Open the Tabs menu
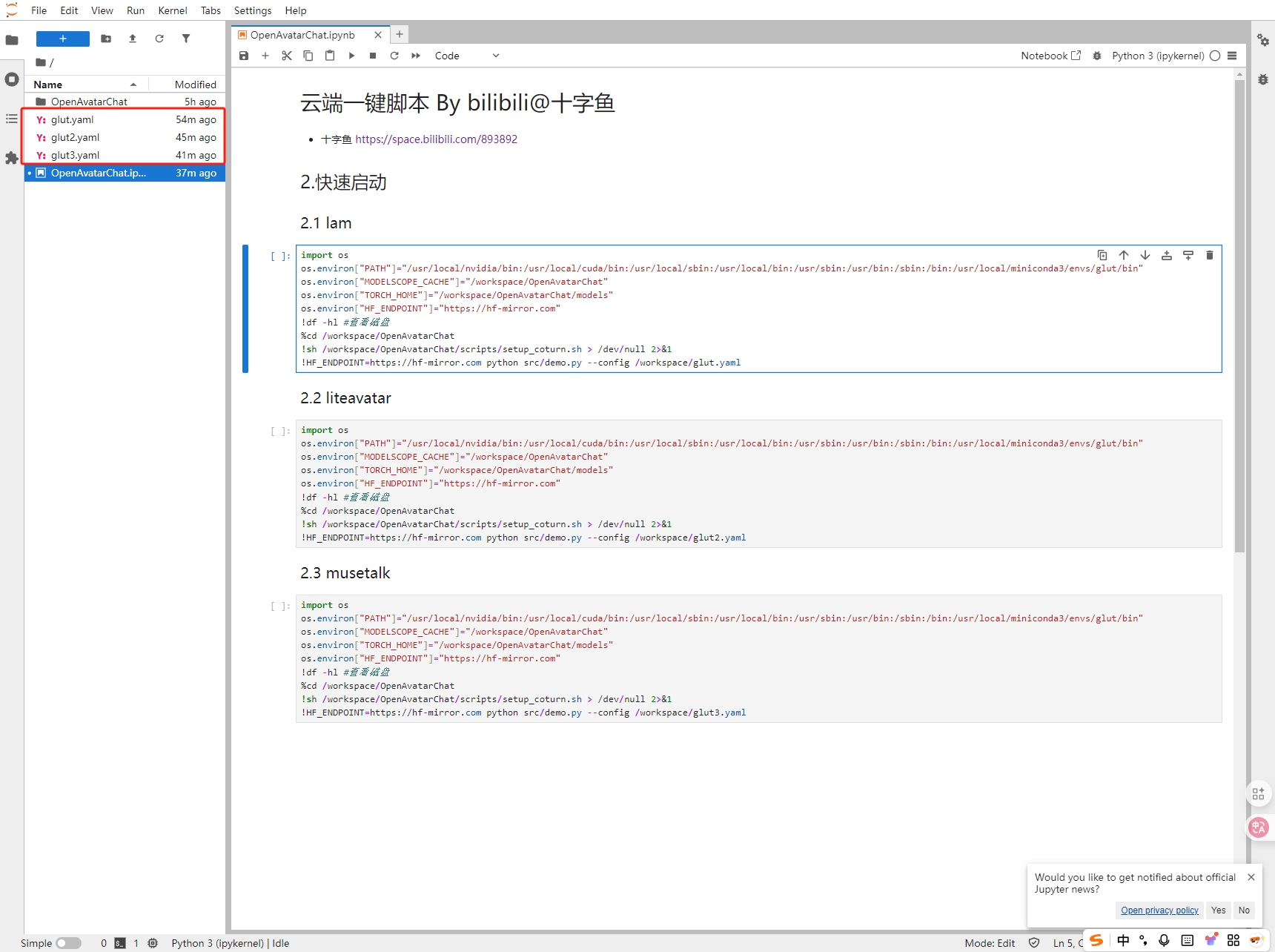 [211, 10]
